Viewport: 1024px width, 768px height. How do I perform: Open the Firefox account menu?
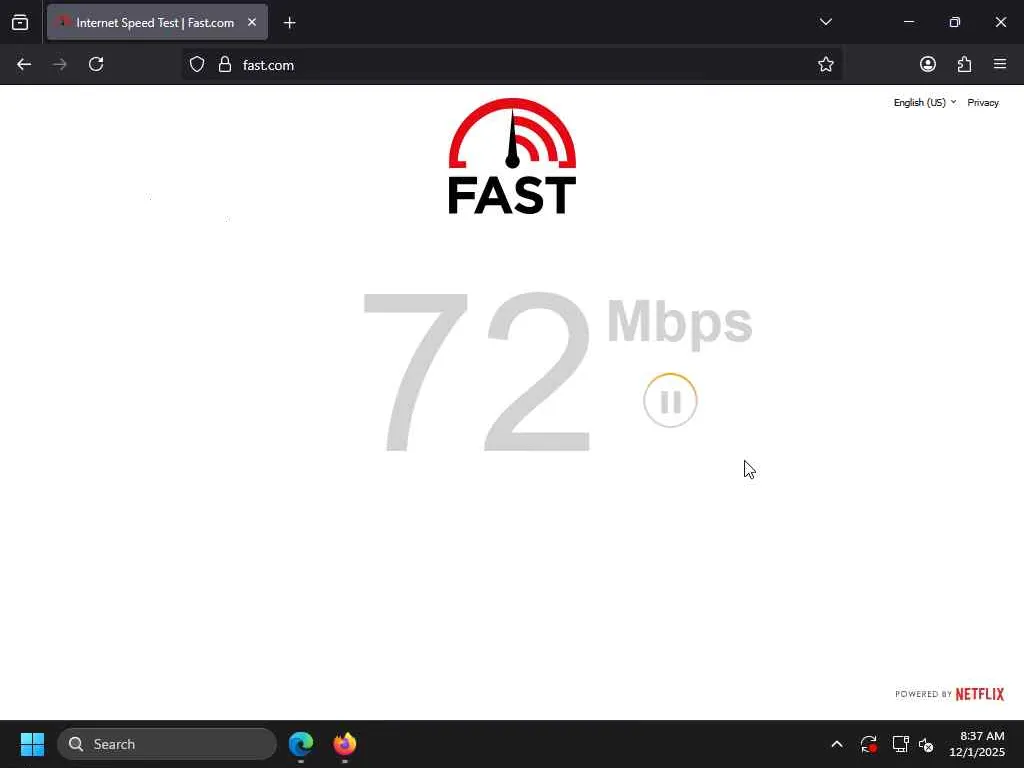click(x=927, y=64)
